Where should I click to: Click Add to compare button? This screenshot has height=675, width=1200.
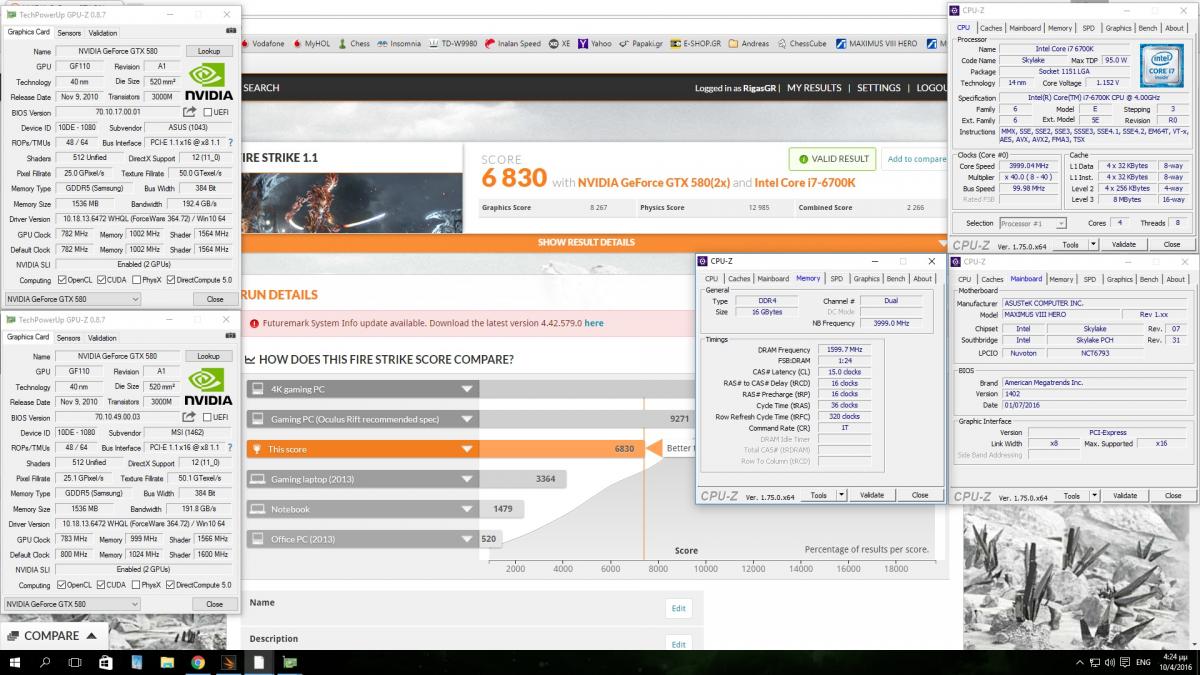pos(916,159)
